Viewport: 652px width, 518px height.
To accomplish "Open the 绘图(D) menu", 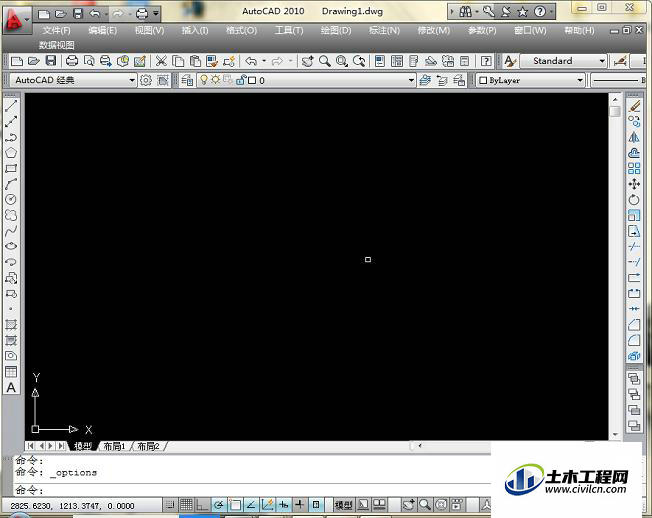I will (336, 30).
